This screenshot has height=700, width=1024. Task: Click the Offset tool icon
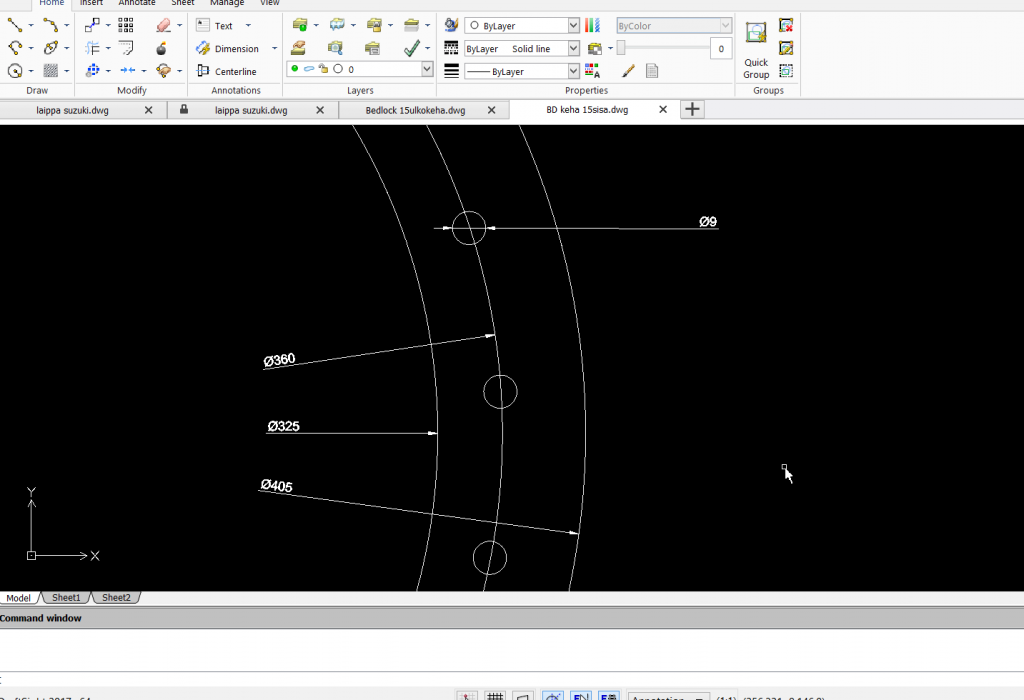pos(92,48)
